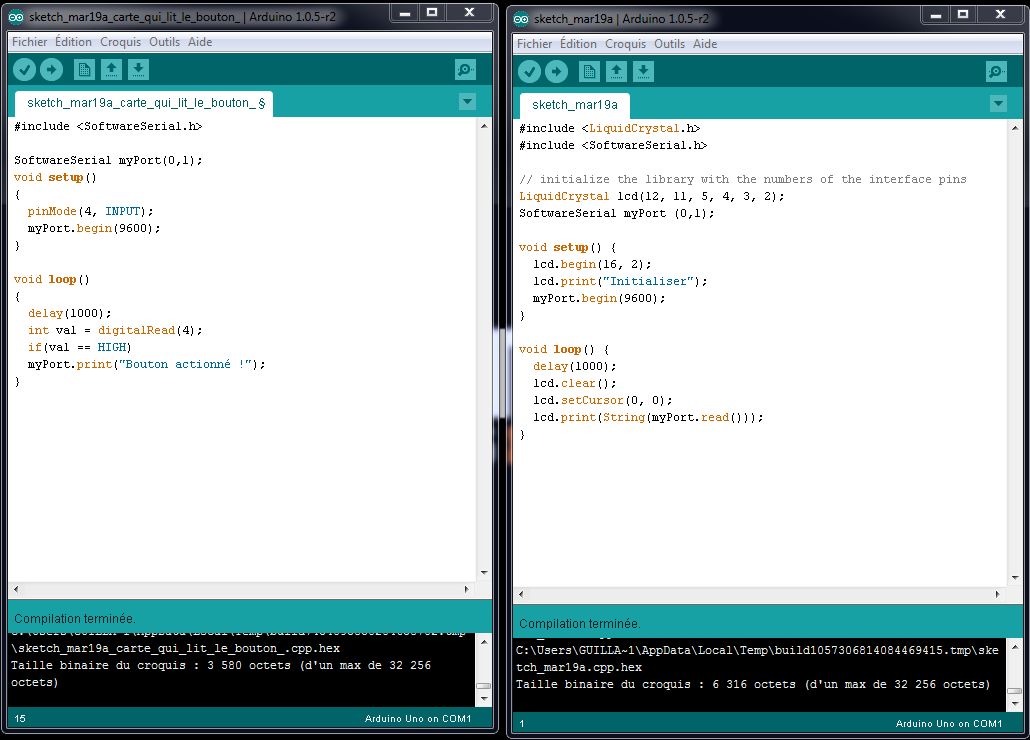Click 'lcd.print("Initialiser");' line in right editor
The height and width of the screenshot is (740, 1030).
point(620,281)
